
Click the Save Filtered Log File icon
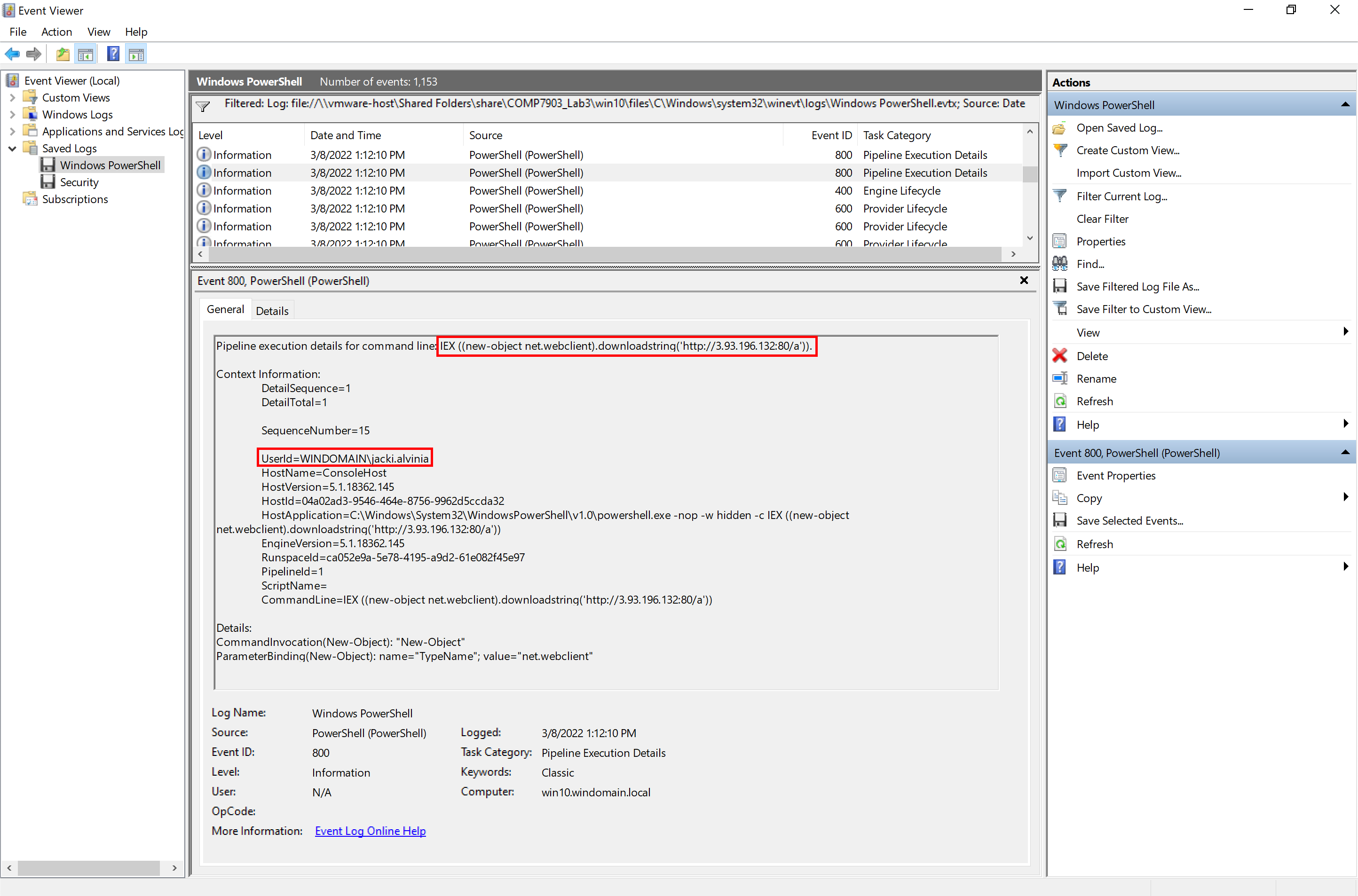pos(1060,286)
